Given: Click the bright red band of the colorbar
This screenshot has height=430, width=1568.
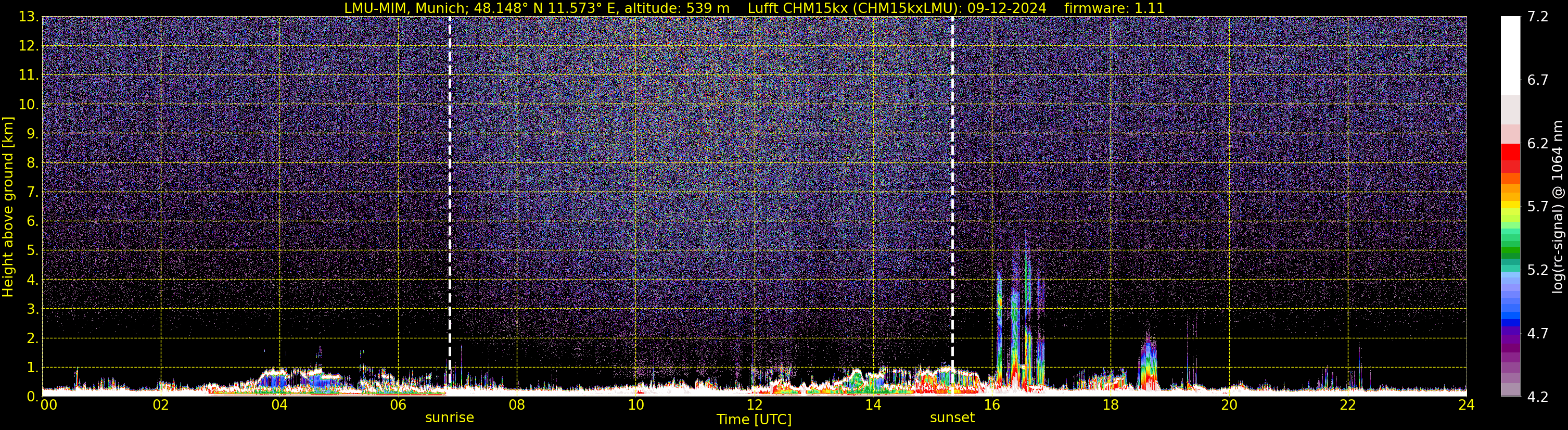Looking at the screenshot, I should coord(1510,151).
